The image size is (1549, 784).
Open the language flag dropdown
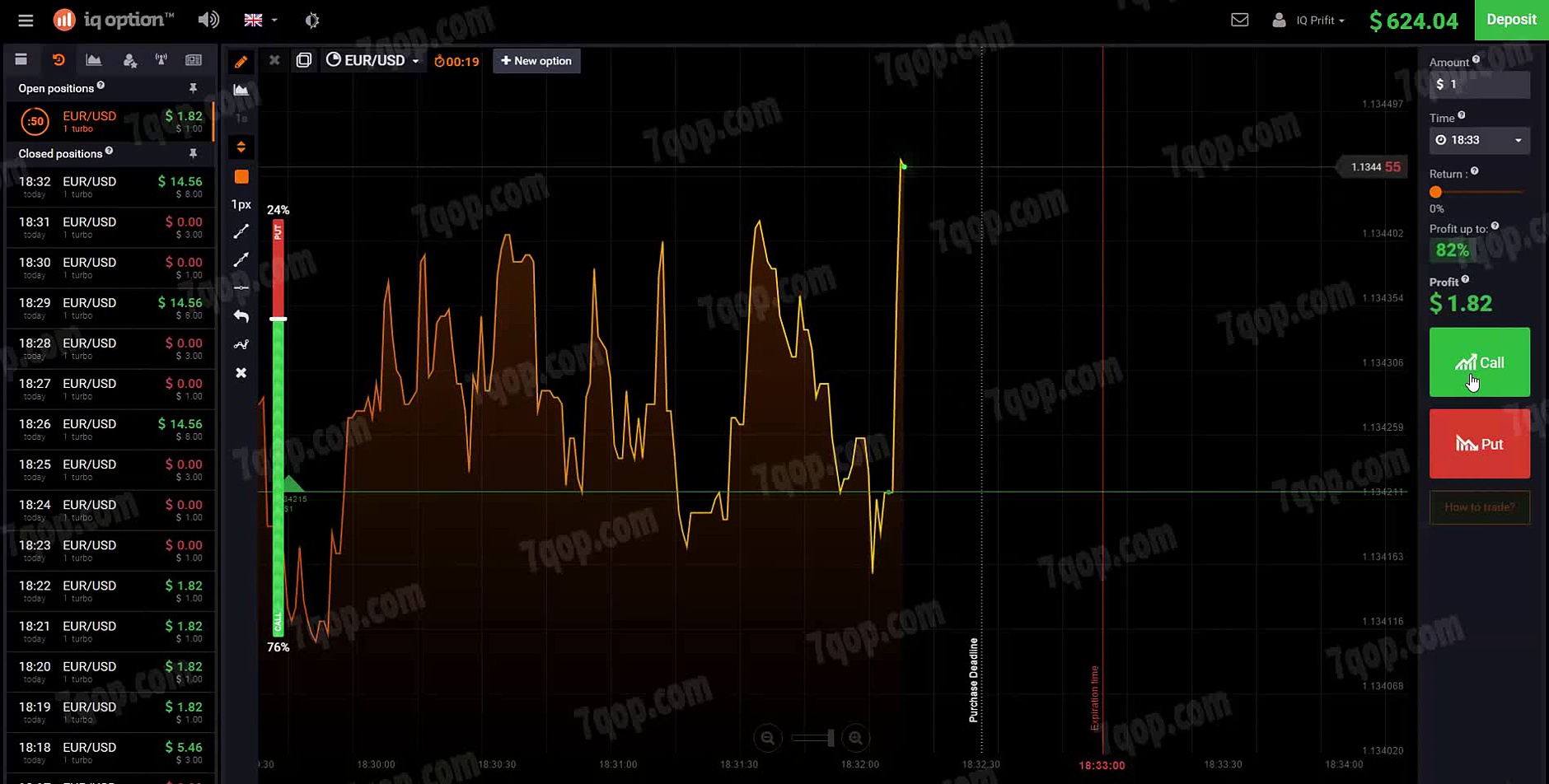260,20
